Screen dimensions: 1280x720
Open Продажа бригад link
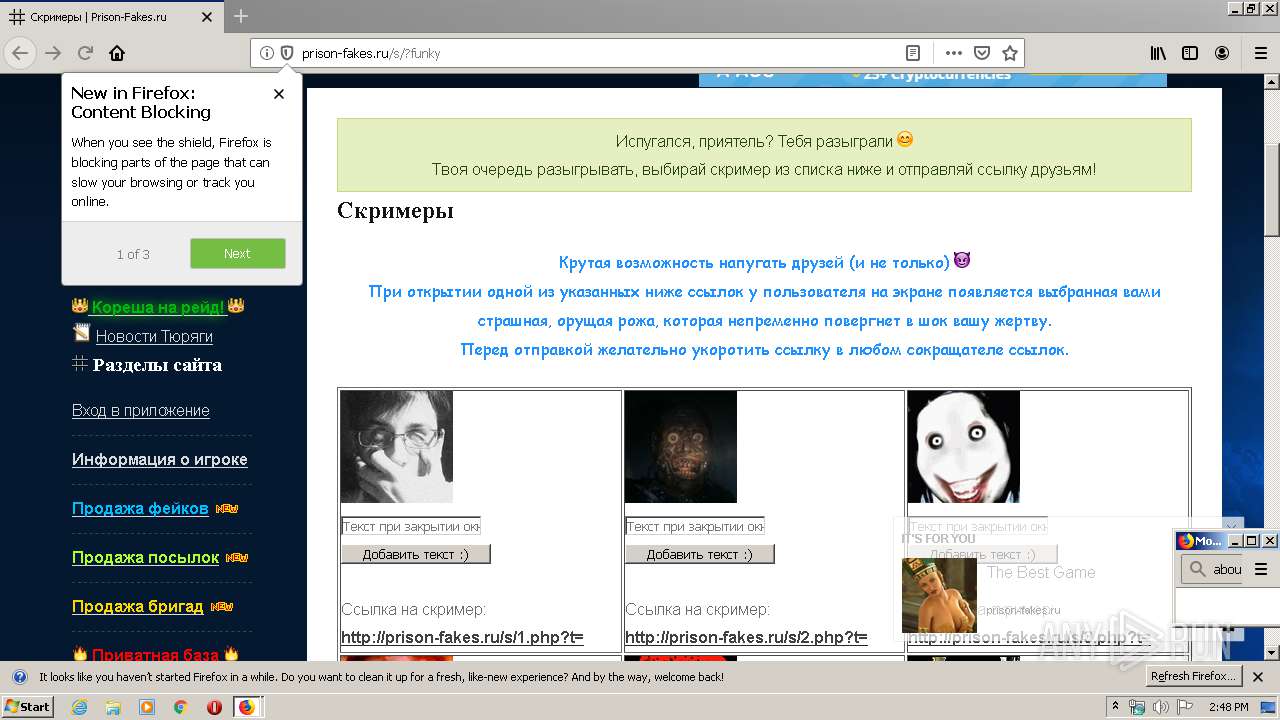point(138,606)
